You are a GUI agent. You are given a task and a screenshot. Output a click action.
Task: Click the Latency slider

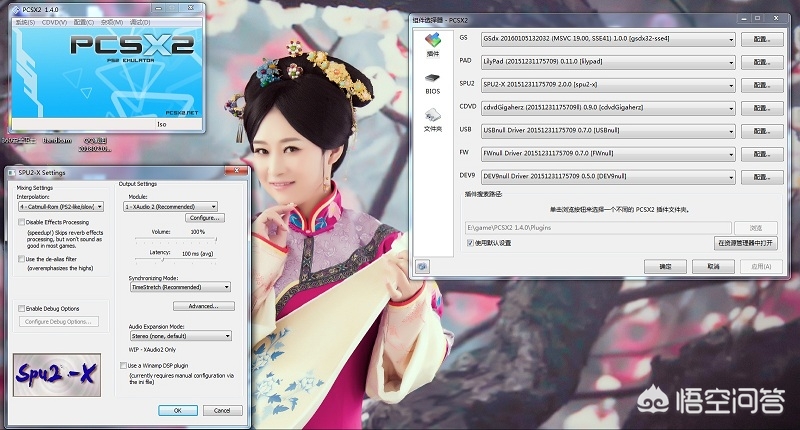point(176,260)
